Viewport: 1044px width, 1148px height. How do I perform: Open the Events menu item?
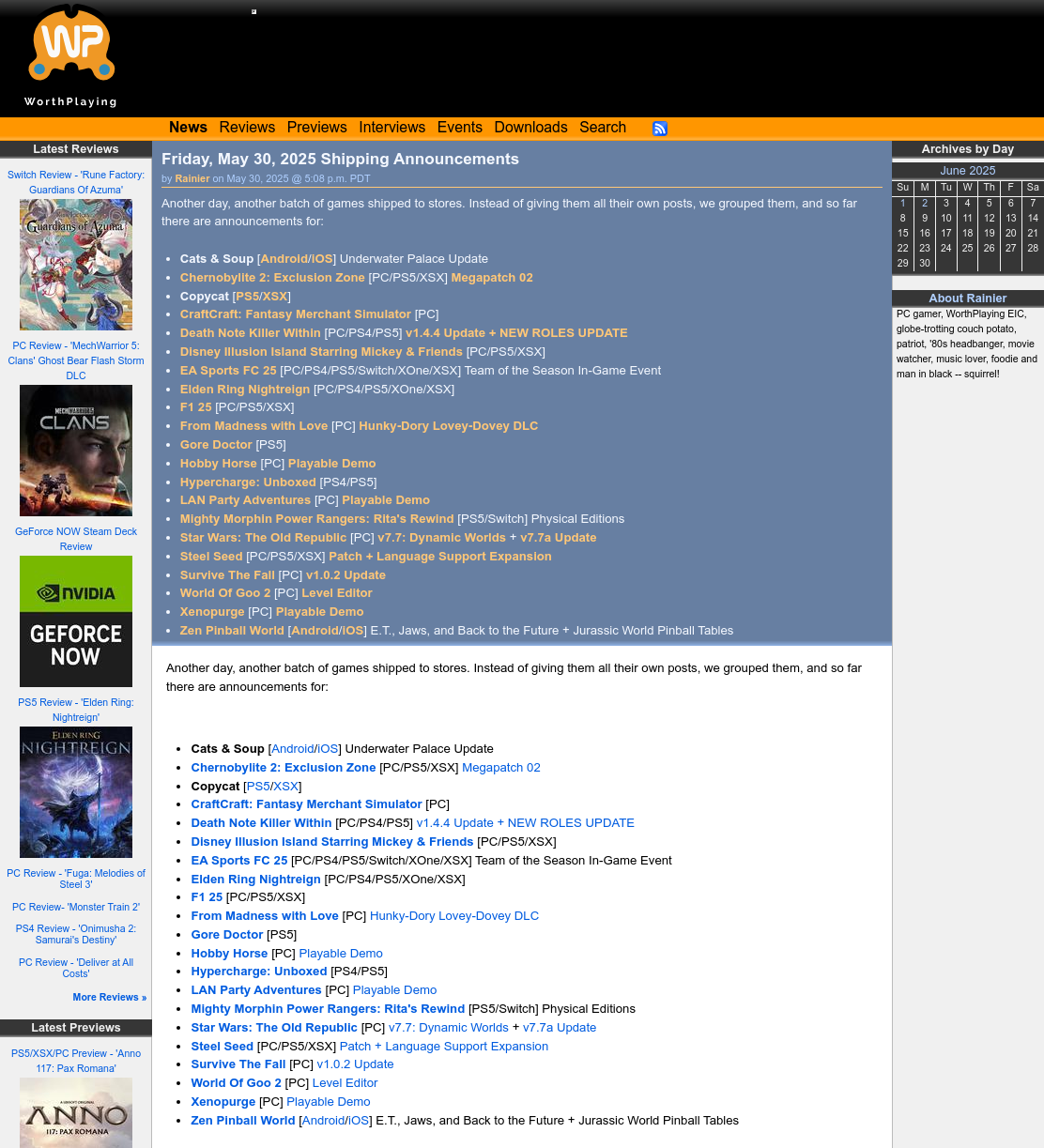[459, 128]
